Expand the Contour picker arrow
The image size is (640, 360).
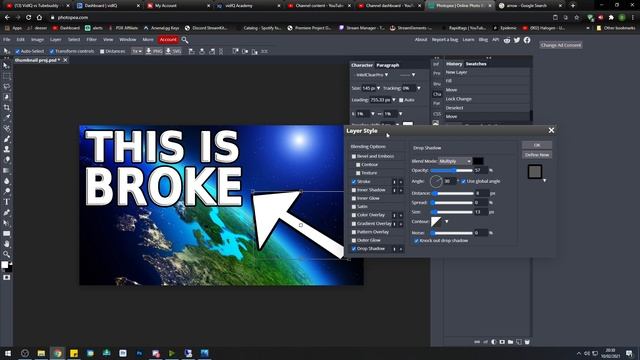point(447,222)
